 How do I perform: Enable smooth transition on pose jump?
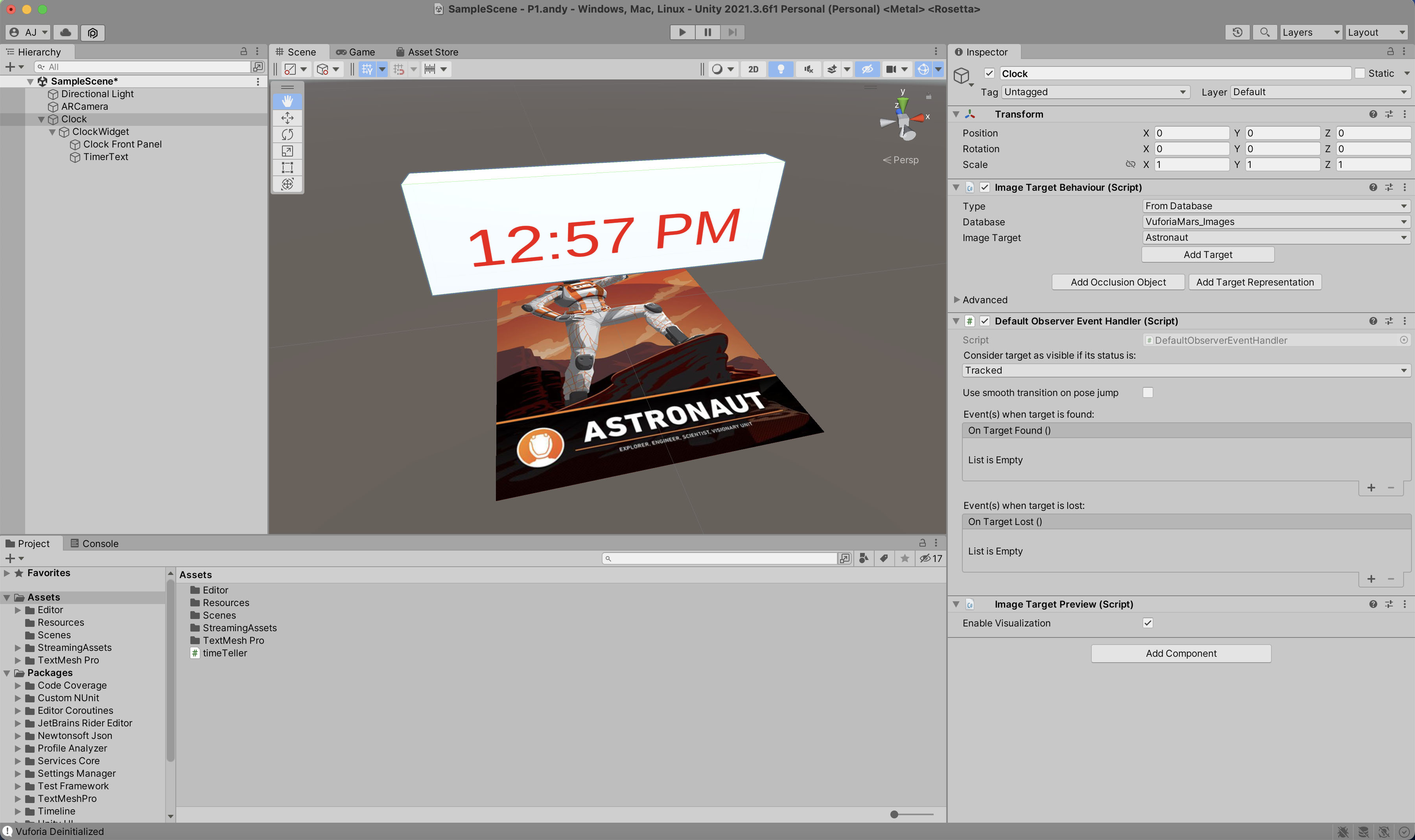point(1148,393)
